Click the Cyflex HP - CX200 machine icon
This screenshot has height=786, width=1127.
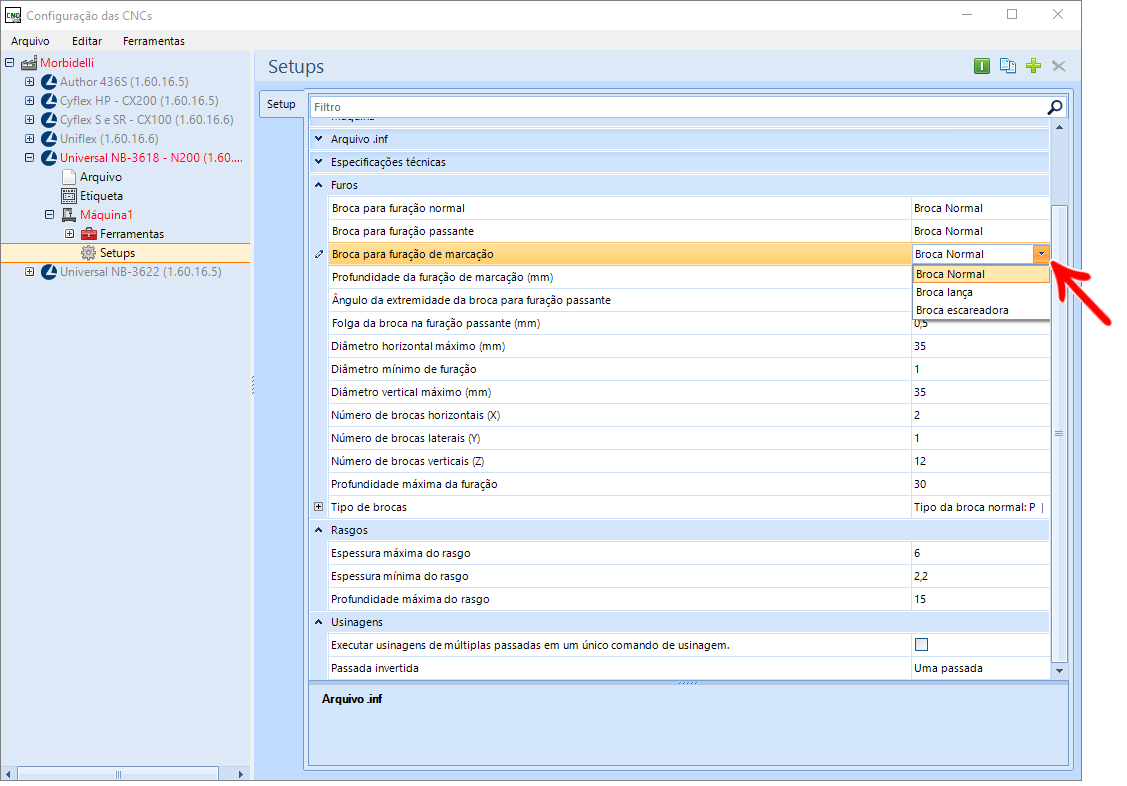tap(49, 101)
